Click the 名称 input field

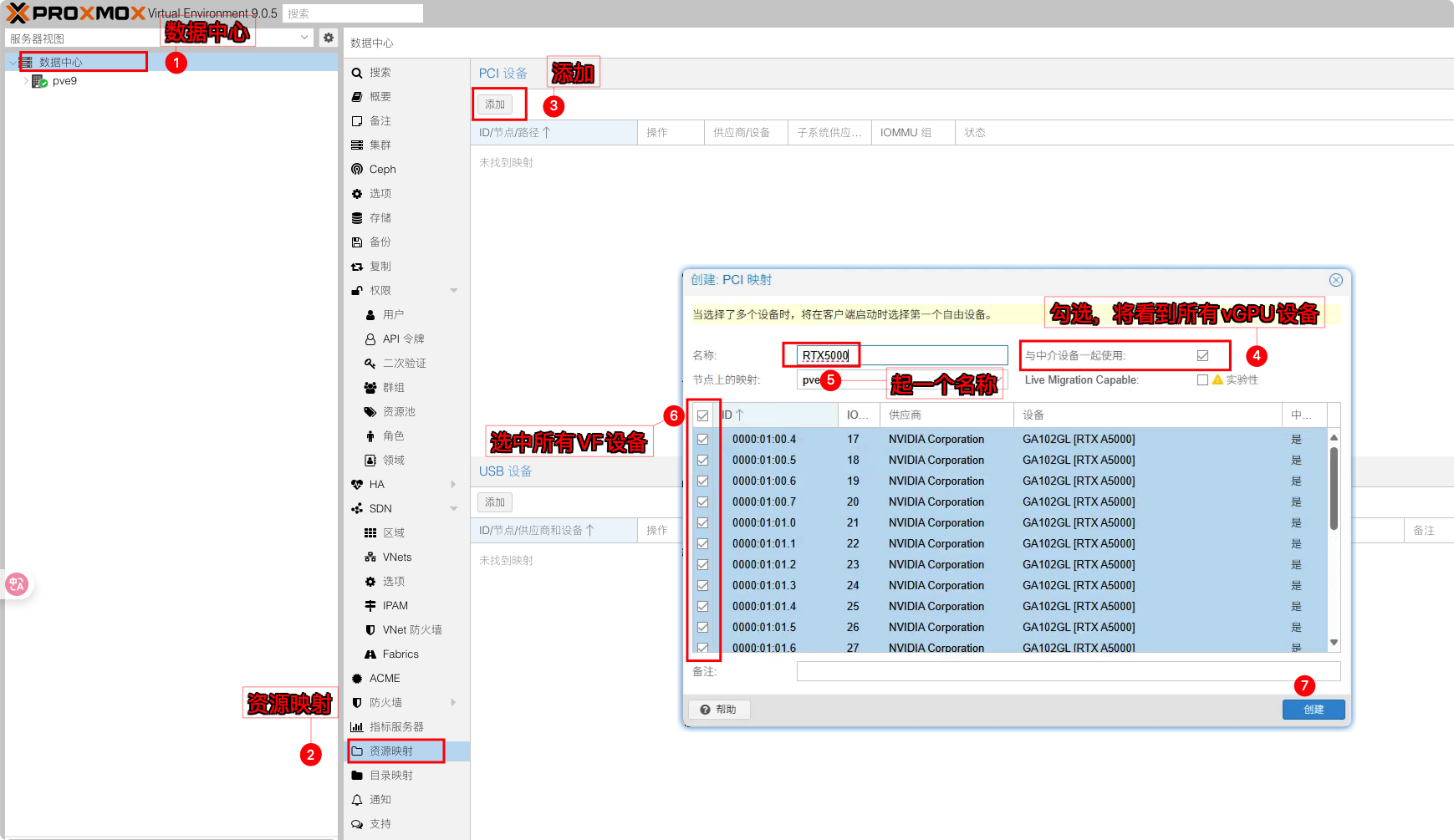(902, 355)
